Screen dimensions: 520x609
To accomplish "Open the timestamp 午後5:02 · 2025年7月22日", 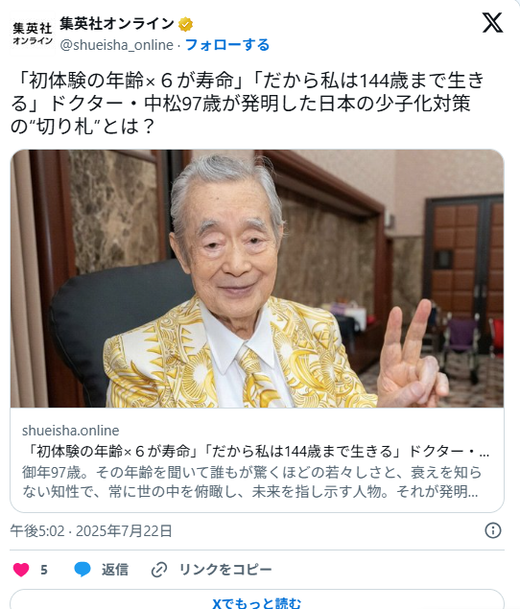I will [x=91, y=531].
